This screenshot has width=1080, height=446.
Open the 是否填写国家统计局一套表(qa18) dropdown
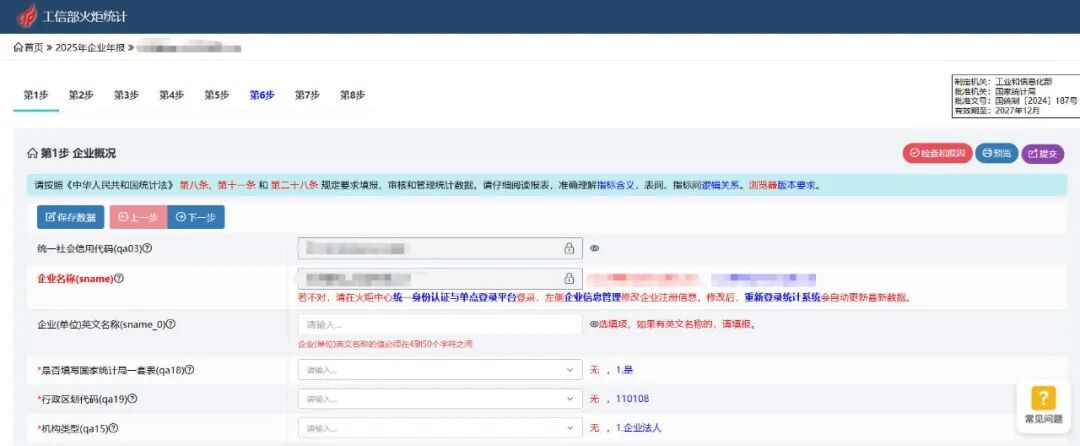click(x=440, y=370)
